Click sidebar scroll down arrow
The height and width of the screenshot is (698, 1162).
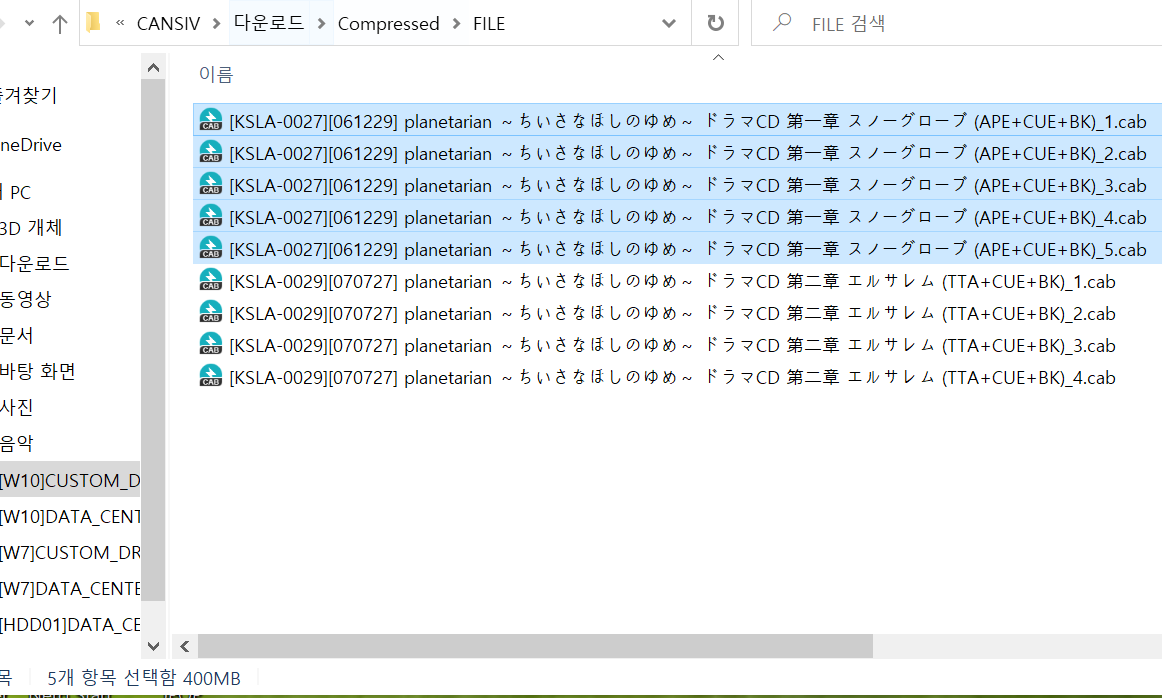tap(153, 646)
